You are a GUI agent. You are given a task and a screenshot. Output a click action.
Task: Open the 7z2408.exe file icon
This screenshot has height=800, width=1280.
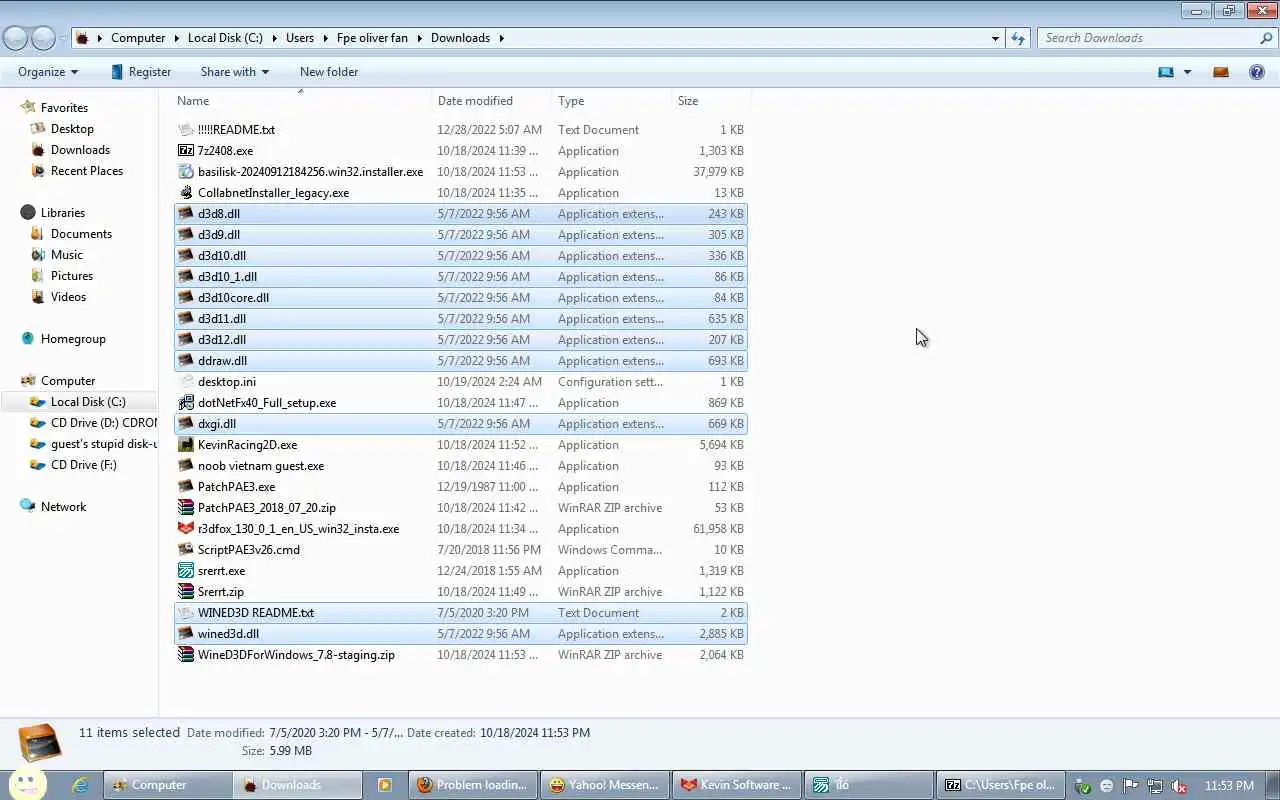click(186, 151)
